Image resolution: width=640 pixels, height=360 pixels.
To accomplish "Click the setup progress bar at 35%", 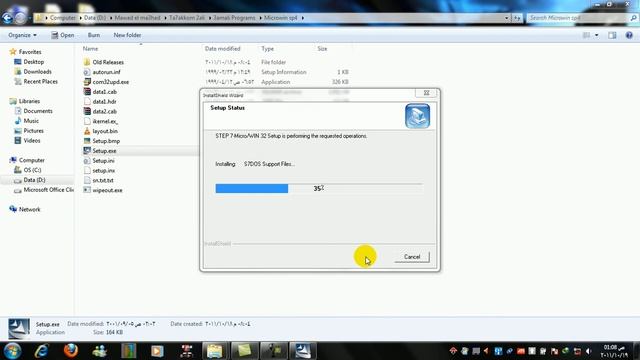I will point(319,188).
